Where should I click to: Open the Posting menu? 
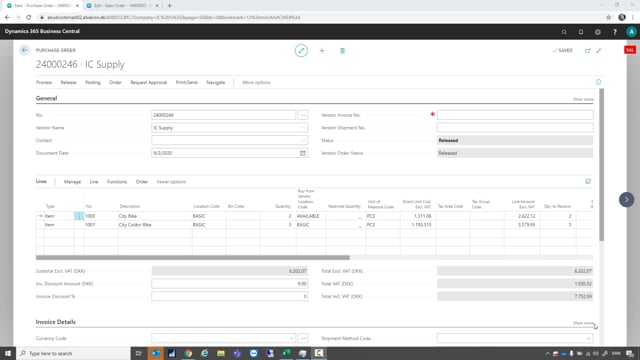tap(93, 82)
